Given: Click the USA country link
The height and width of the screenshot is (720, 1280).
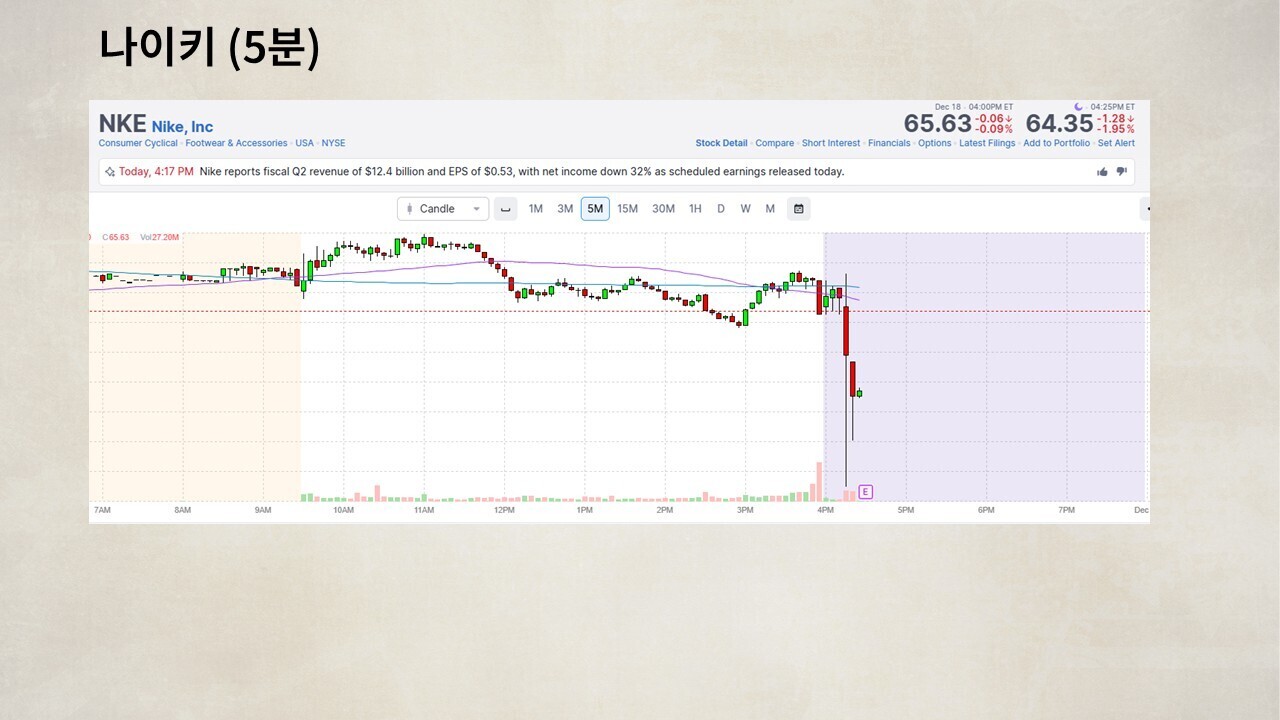Looking at the screenshot, I should (x=304, y=143).
